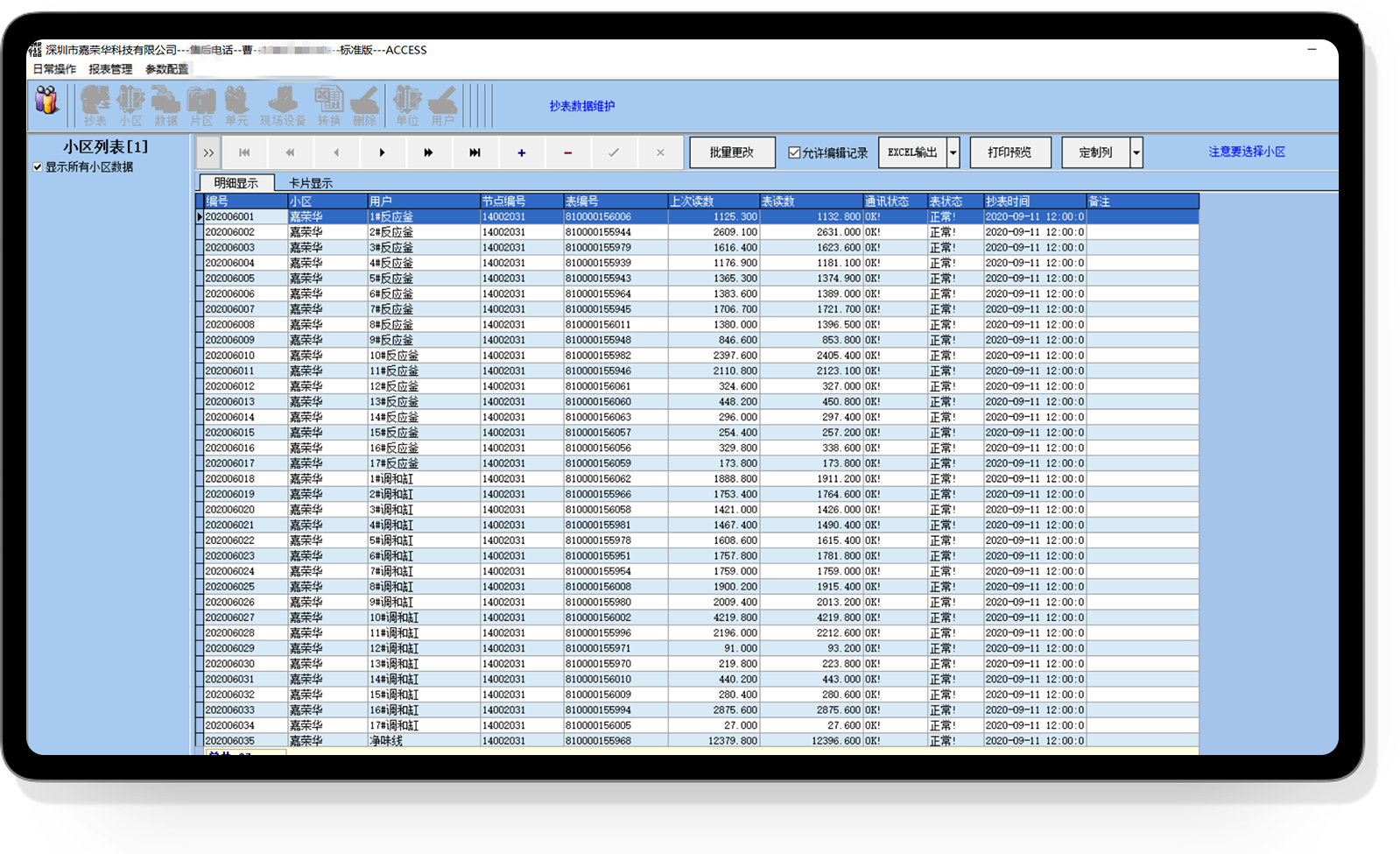Screen dimensions: 1400x854
Task: Click the colorful people icon in toolbar
Action: [46, 101]
